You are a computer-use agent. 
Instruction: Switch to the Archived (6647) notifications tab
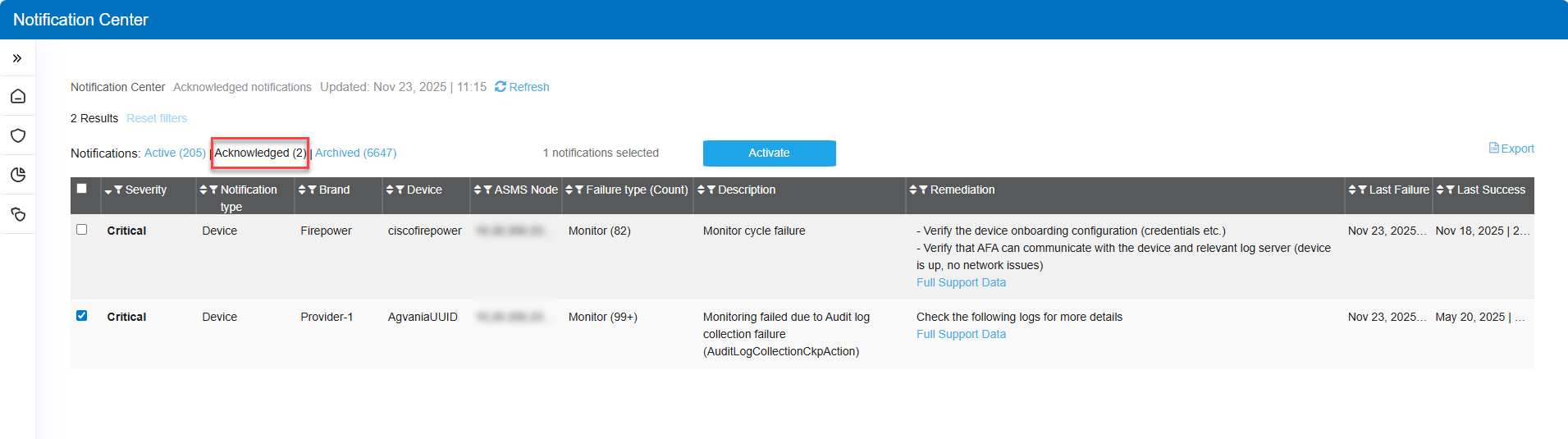coord(355,153)
